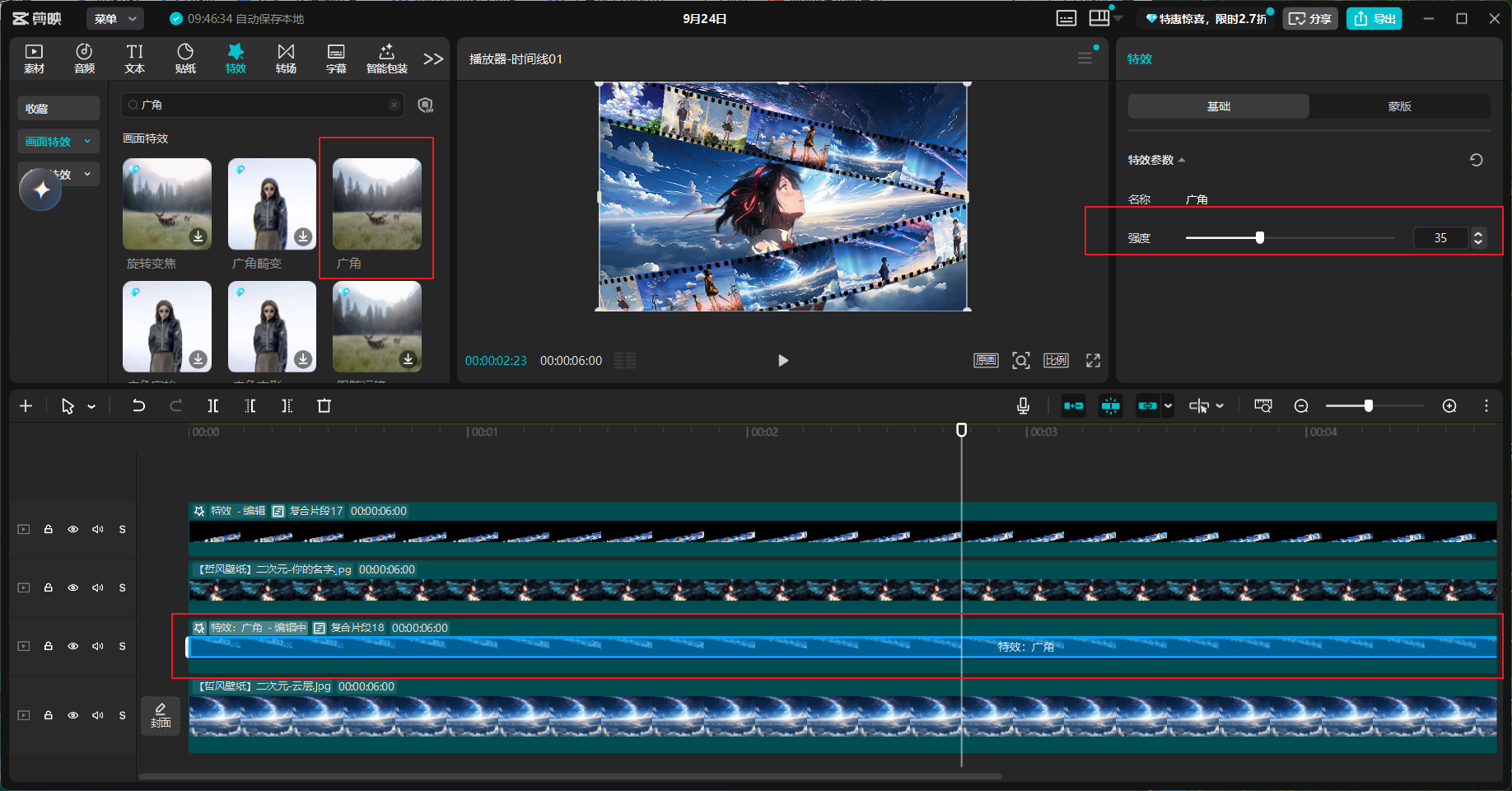Image resolution: width=1512 pixels, height=791 pixels.
Task: Click the 封面 cover button
Action: (161, 715)
